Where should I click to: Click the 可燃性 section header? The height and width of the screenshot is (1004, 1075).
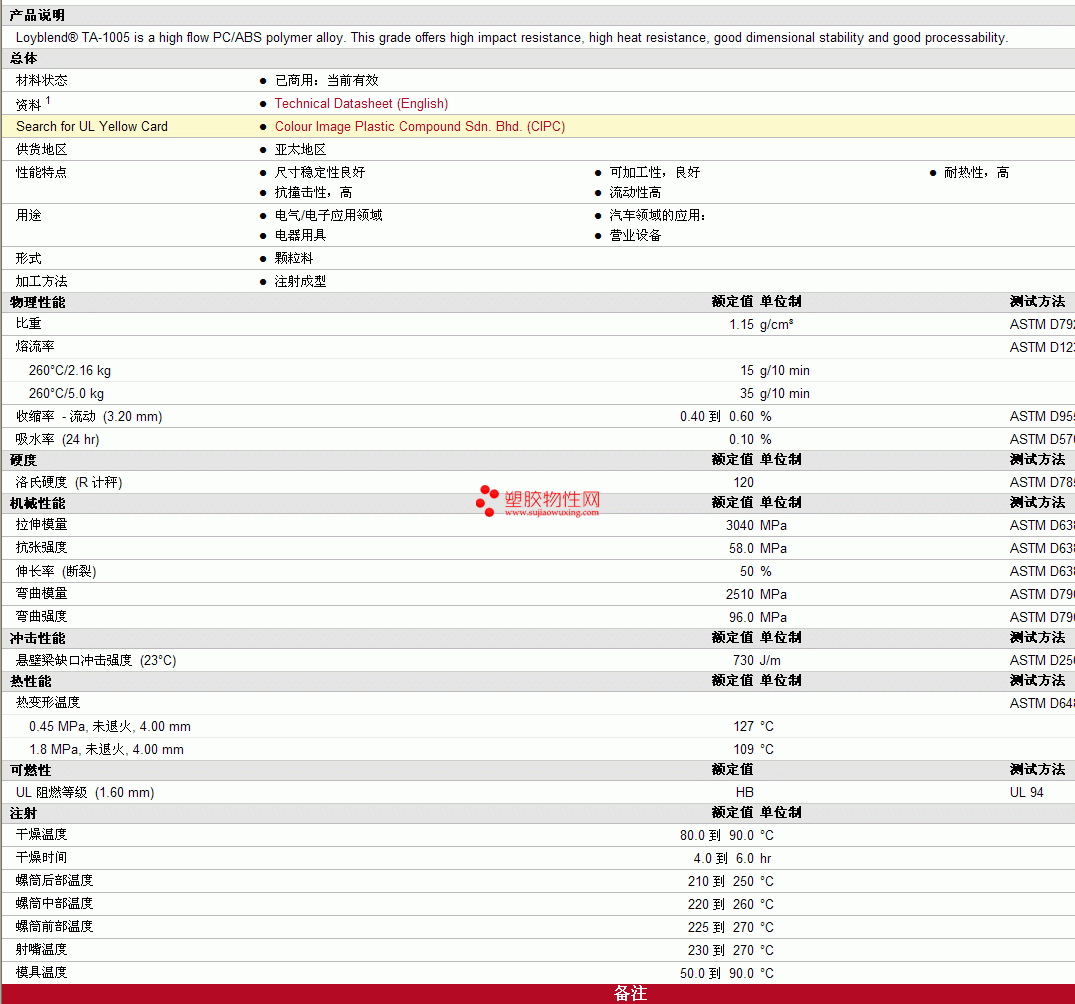point(31,772)
